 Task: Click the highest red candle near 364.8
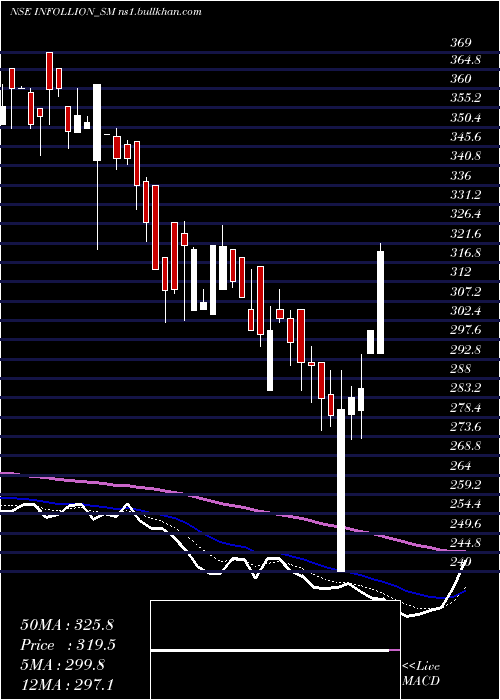coord(50,88)
